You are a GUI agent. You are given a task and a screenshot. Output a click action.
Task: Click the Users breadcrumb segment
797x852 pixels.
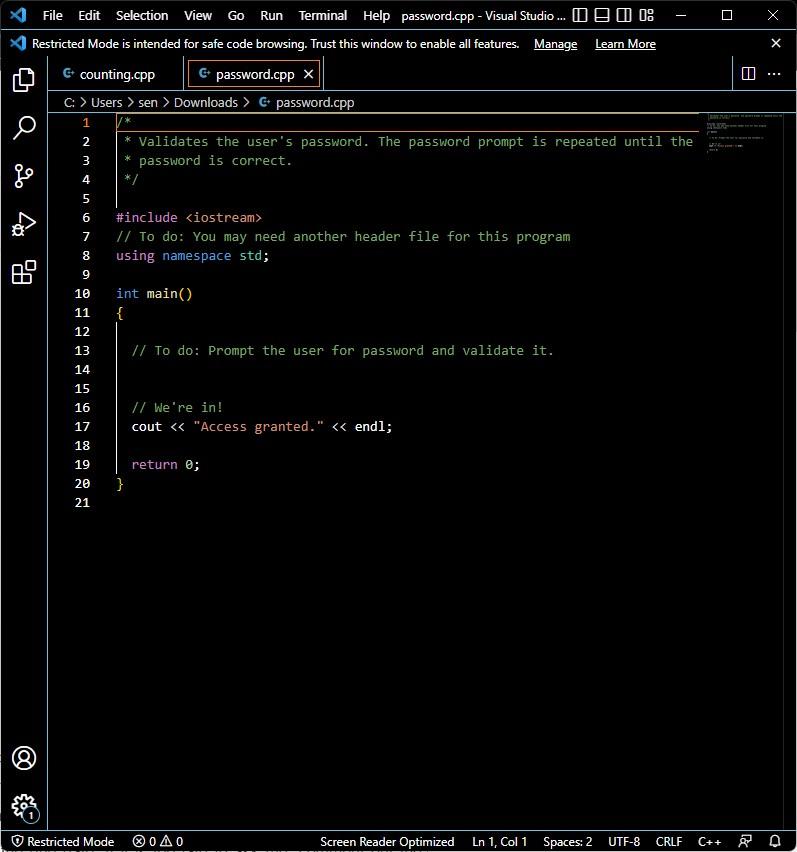[106, 102]
